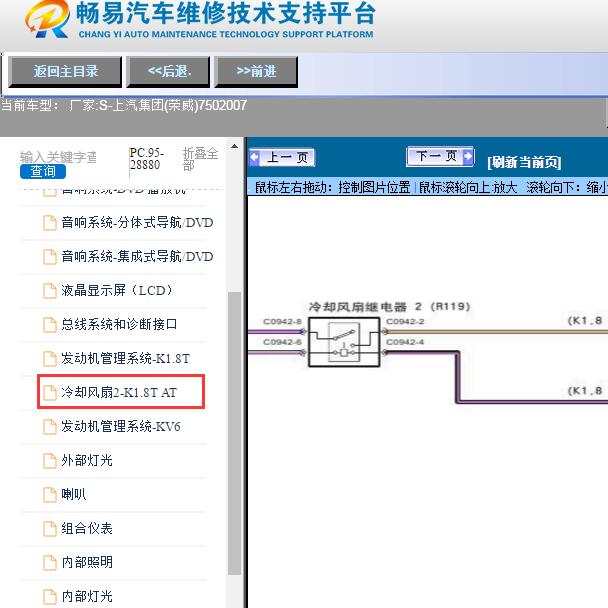The height and width of the screenshot is (608, 608).
Task: Click document icon beside 发动机管理系统-K1.8T
Action: click(x=50, y=359)
